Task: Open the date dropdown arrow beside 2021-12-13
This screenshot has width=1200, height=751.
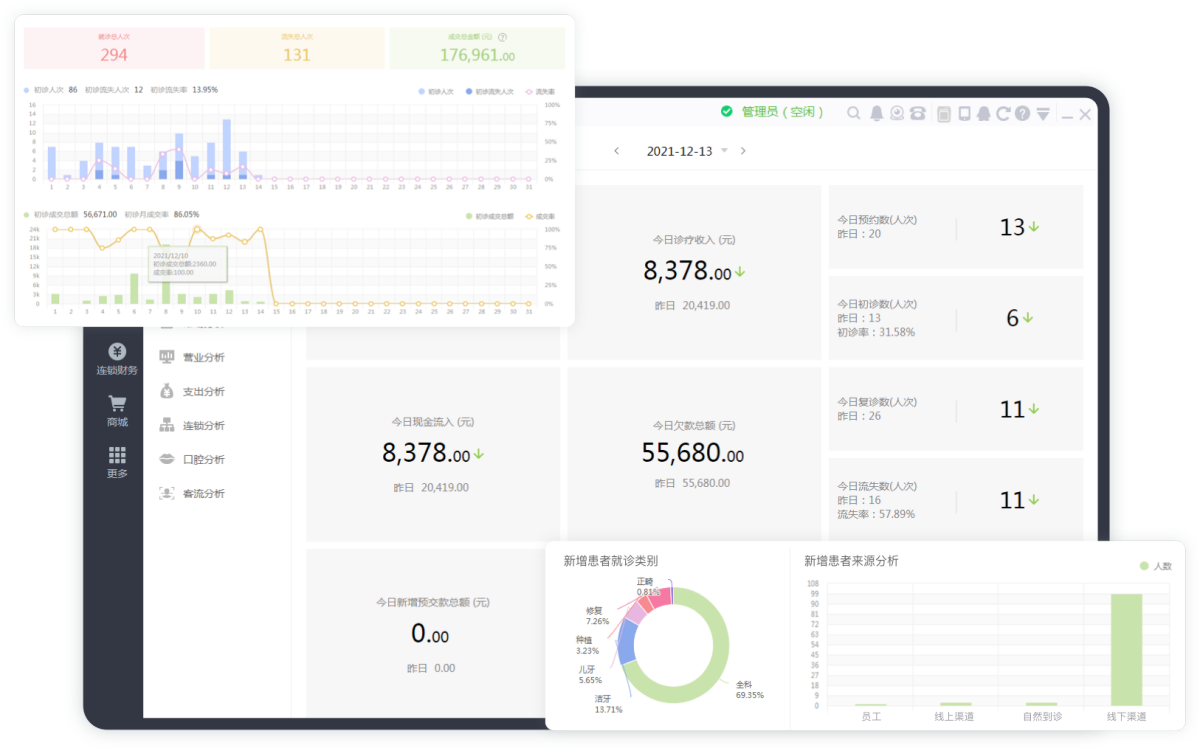Action: tap(724, 151)
